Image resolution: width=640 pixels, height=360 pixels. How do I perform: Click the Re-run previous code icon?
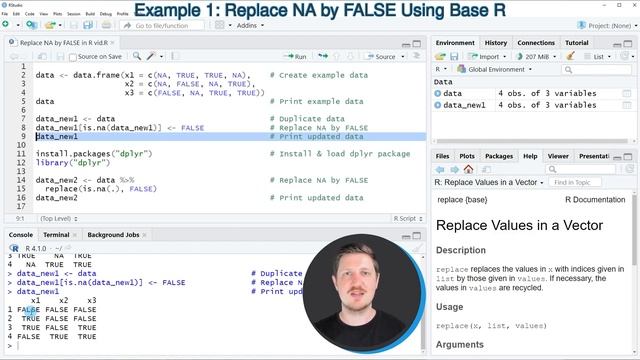click(323, 56)
